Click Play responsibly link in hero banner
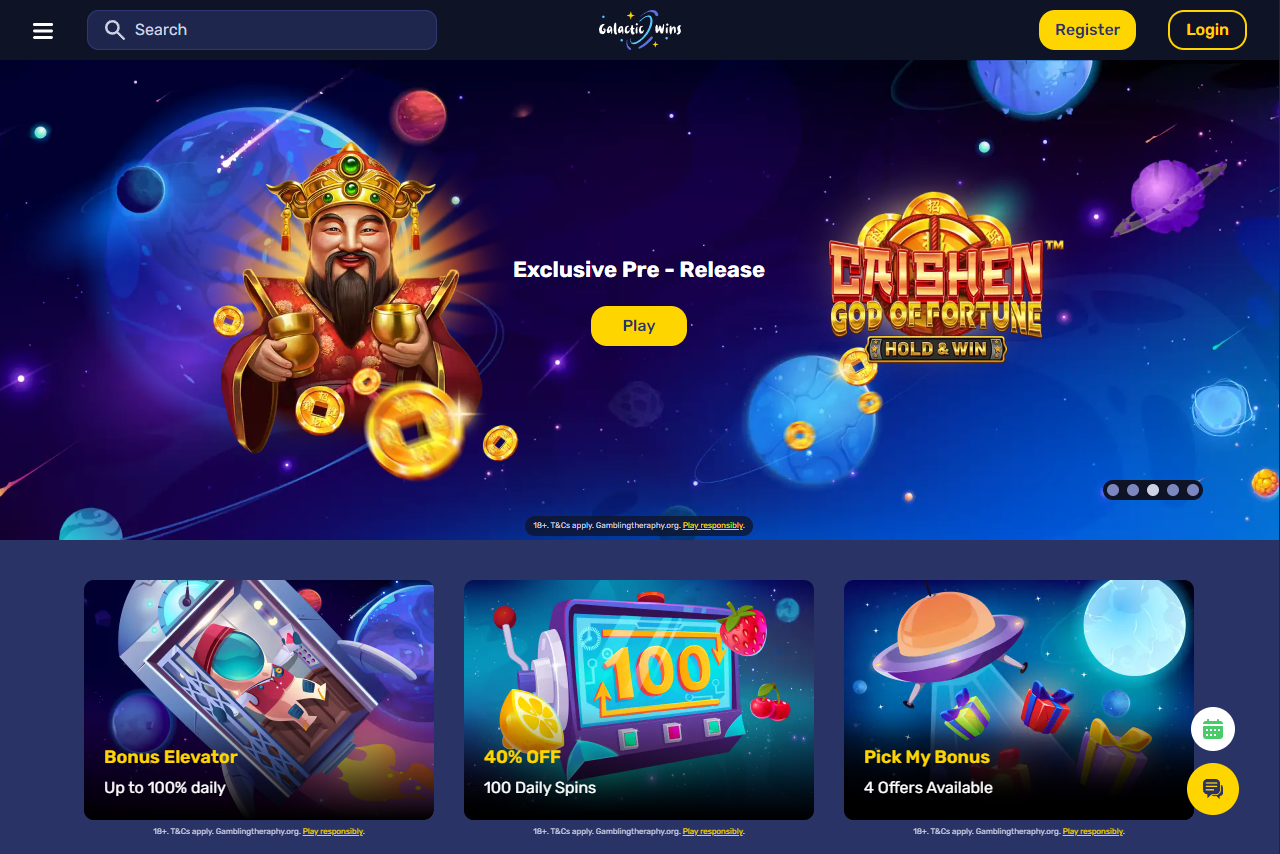1280x854 pixels. pos(713,525)
